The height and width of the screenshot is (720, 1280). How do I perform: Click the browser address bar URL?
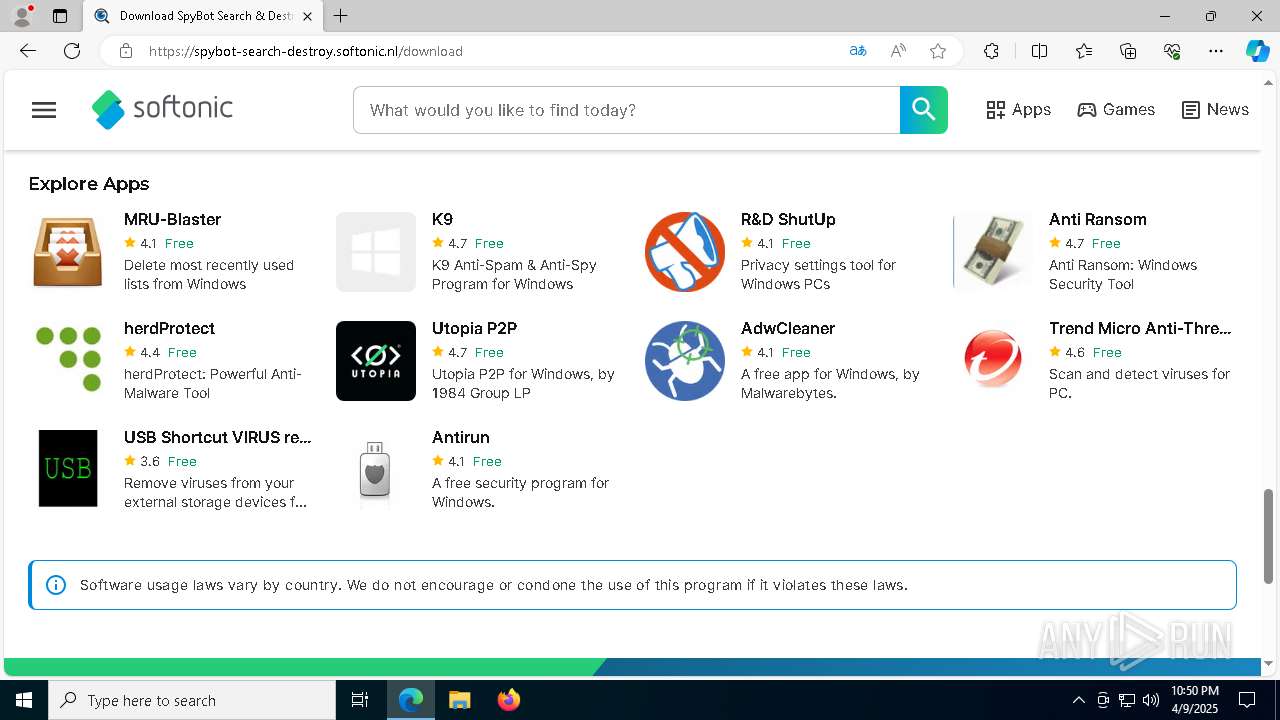point(305,51)
